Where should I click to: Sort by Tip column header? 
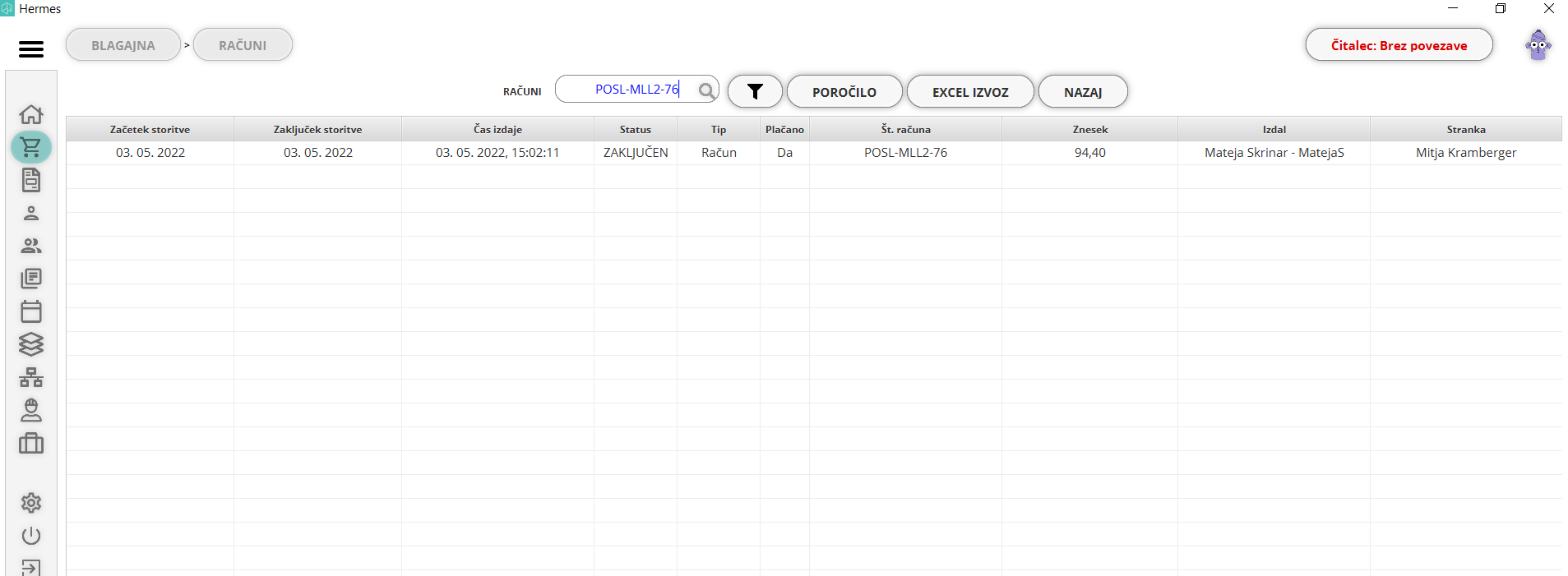coord(719,129)
